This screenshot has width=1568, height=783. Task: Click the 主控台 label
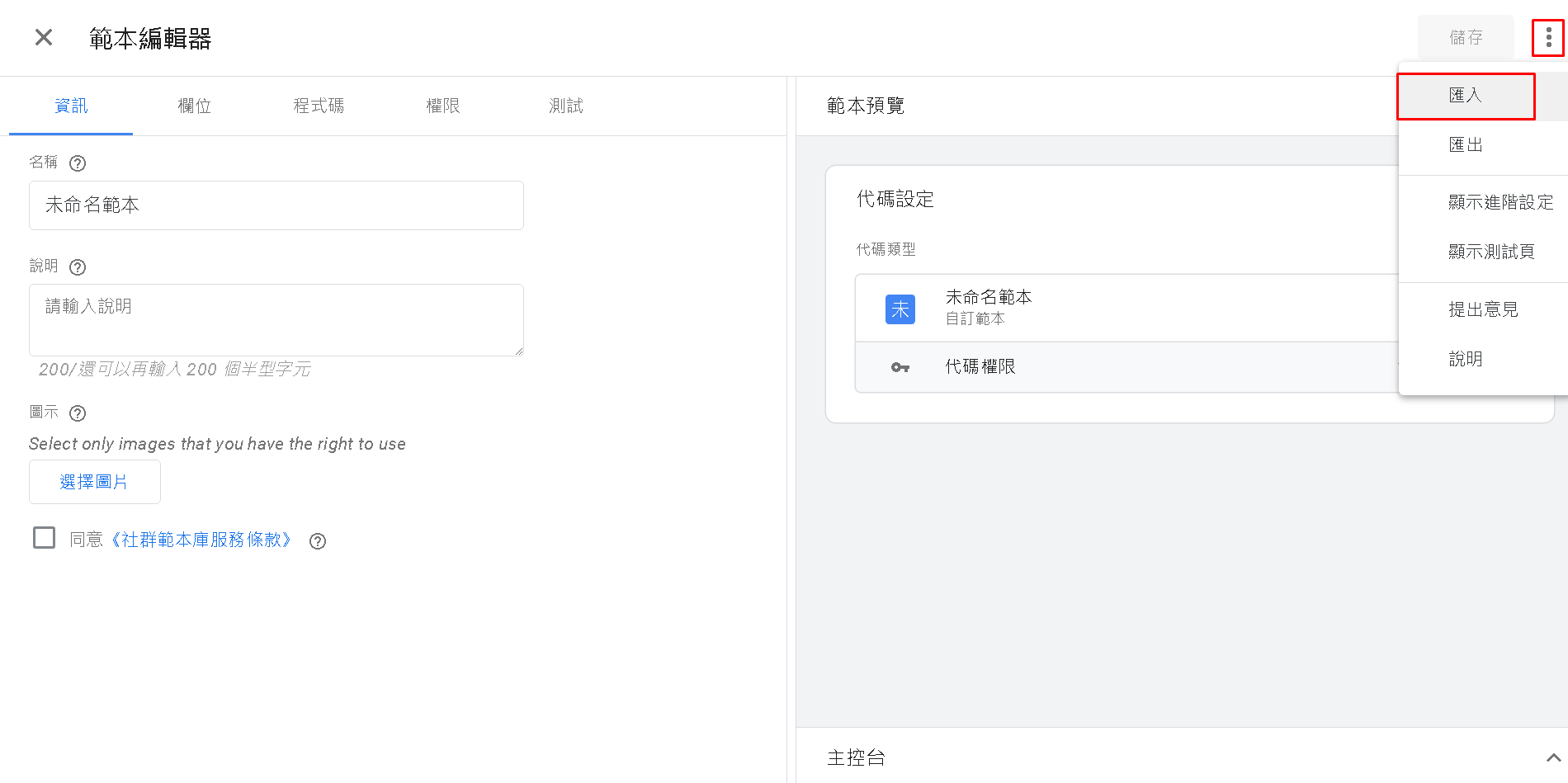856,757
